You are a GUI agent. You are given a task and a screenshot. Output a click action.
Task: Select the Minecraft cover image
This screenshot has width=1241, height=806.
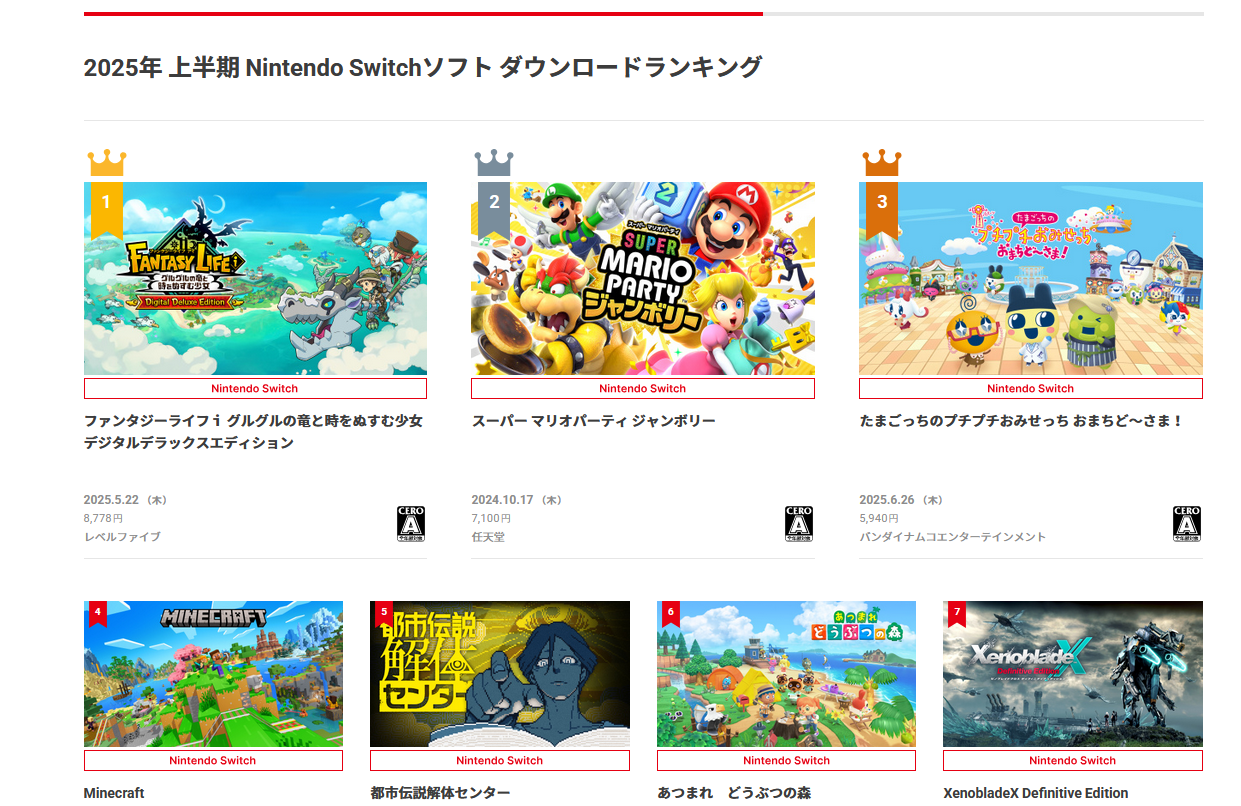(213, 674)
